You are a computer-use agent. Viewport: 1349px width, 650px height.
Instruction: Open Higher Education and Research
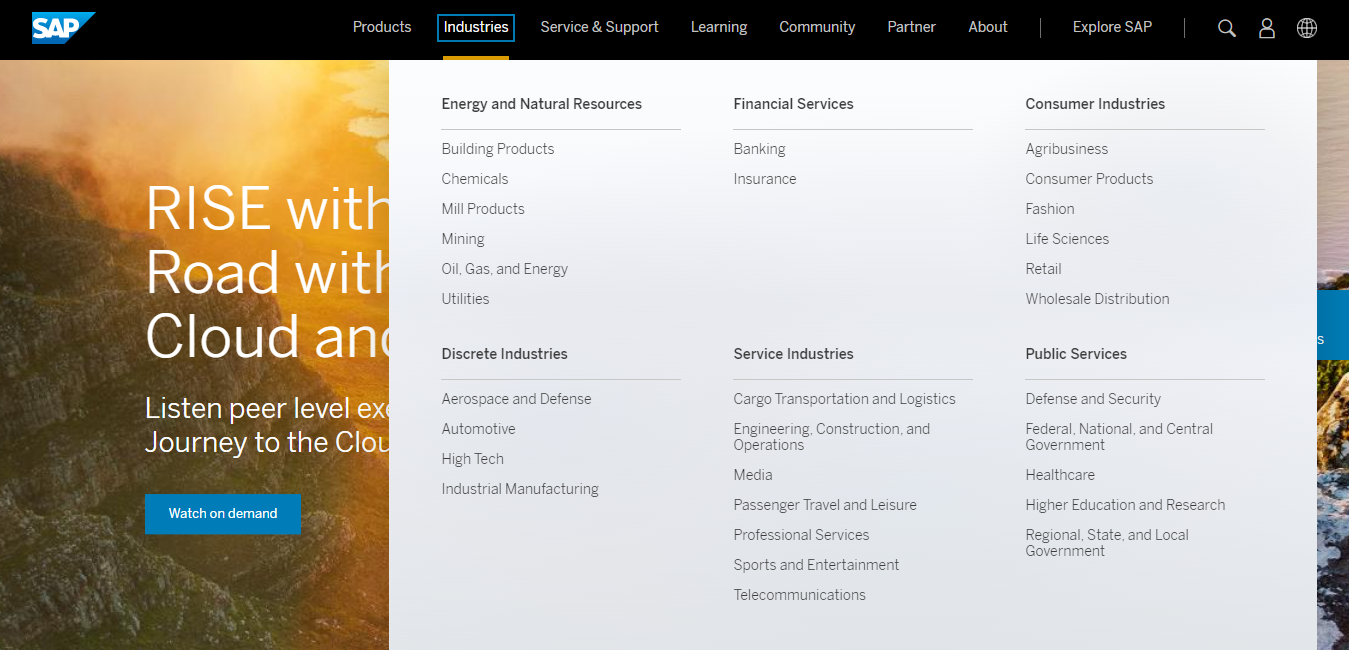pyautogui.click(x=1125, y=505)
